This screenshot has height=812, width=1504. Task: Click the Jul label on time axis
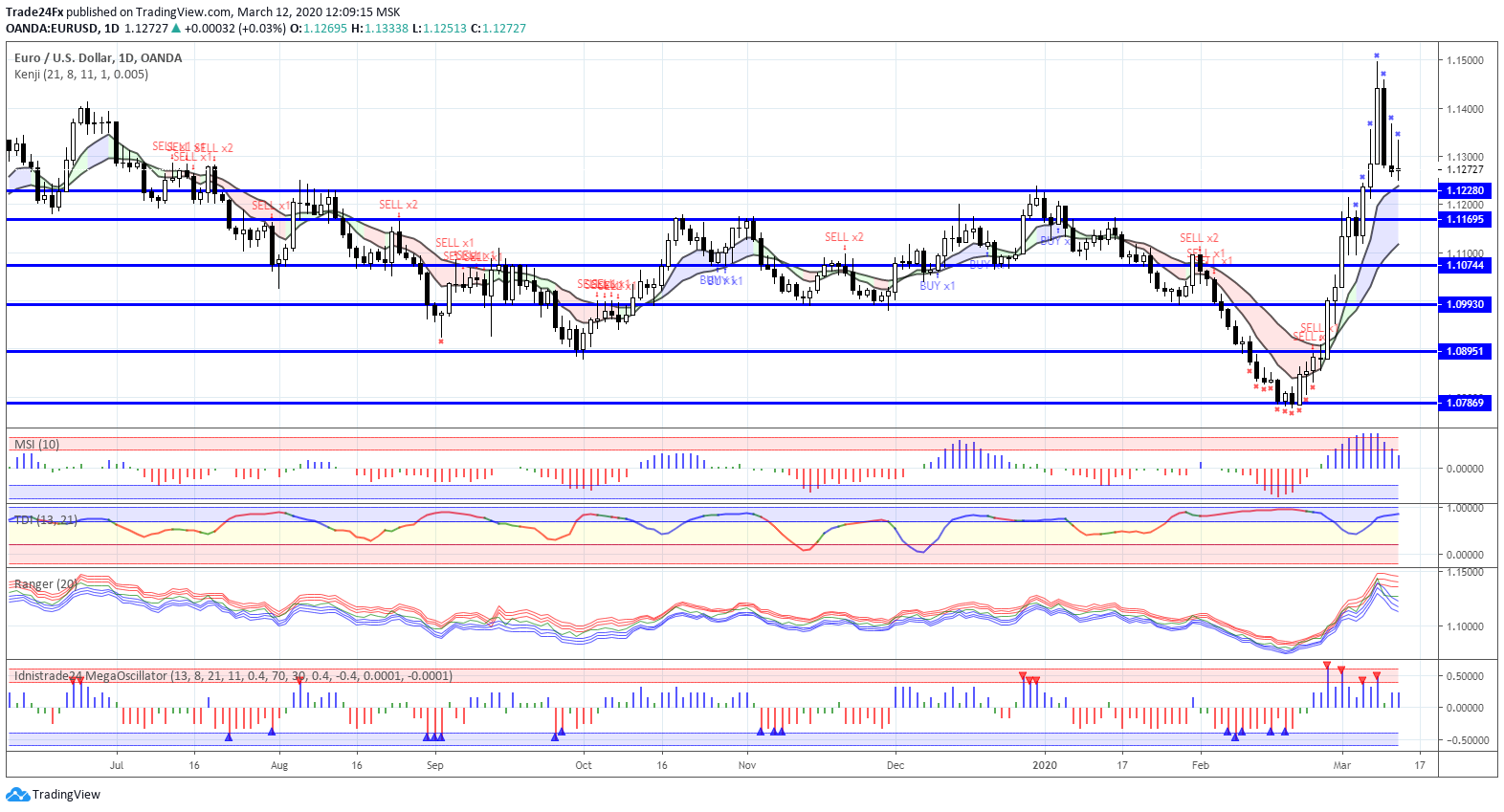[117, 765]
